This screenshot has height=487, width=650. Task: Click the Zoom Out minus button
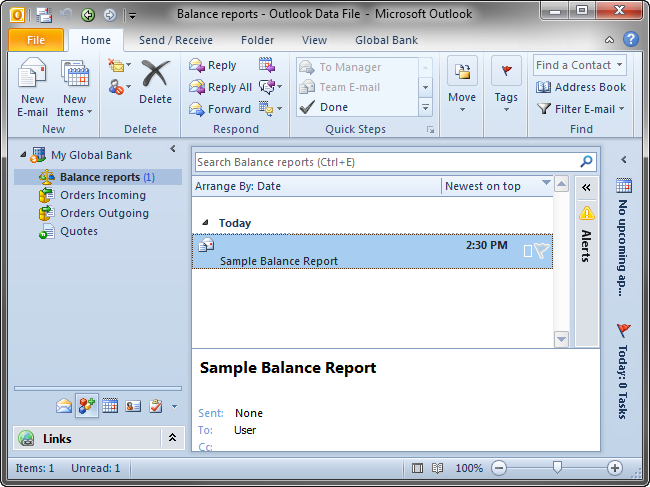(x=499, y=468)
